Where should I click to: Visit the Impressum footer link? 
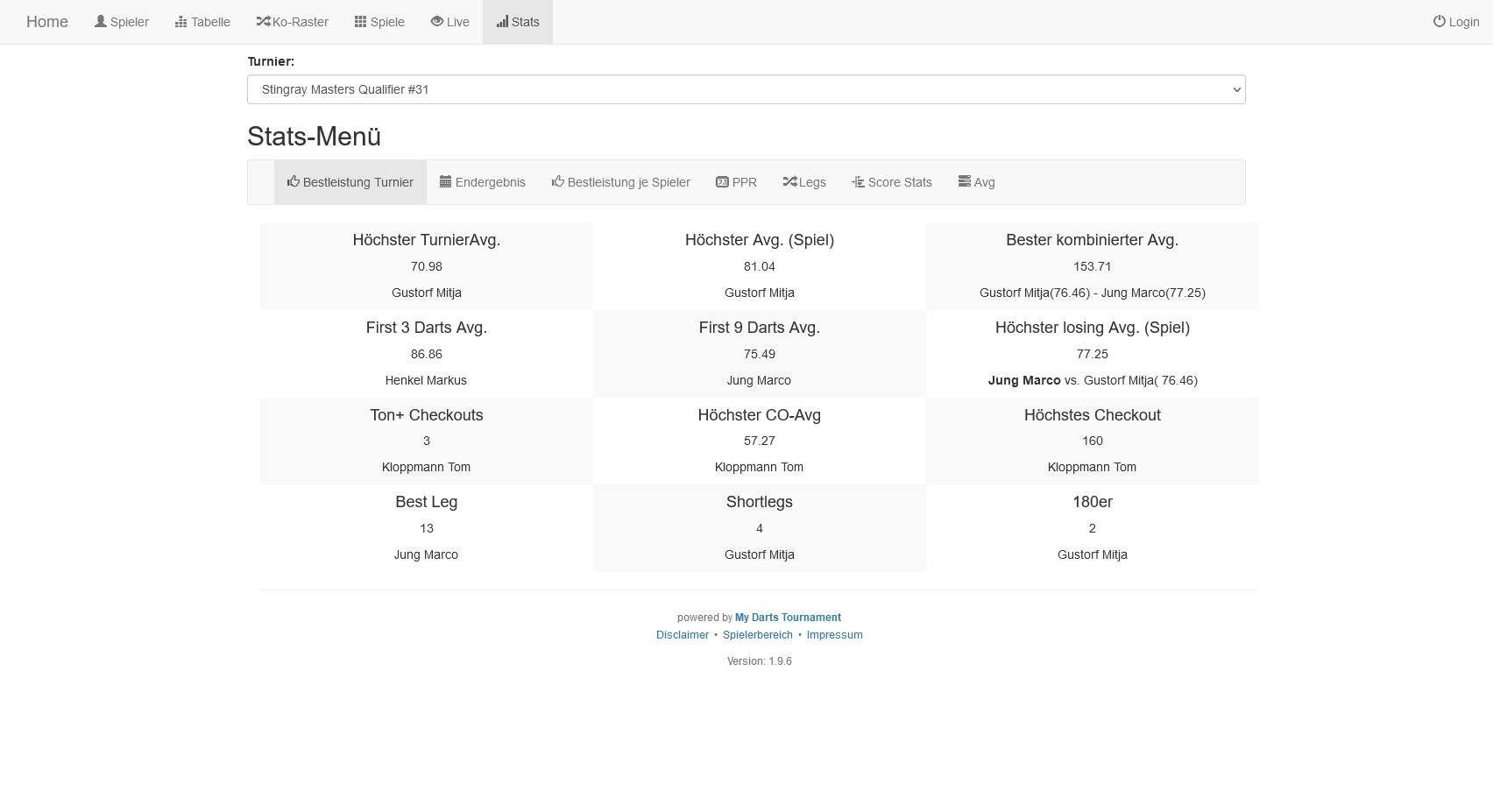click(x=834, y=635)
